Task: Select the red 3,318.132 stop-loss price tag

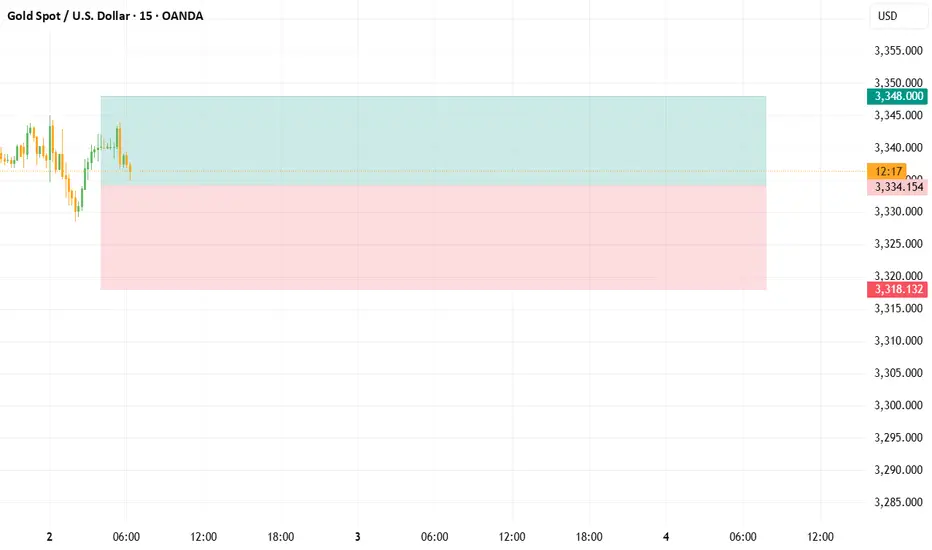Action: (x=897, y=290)
